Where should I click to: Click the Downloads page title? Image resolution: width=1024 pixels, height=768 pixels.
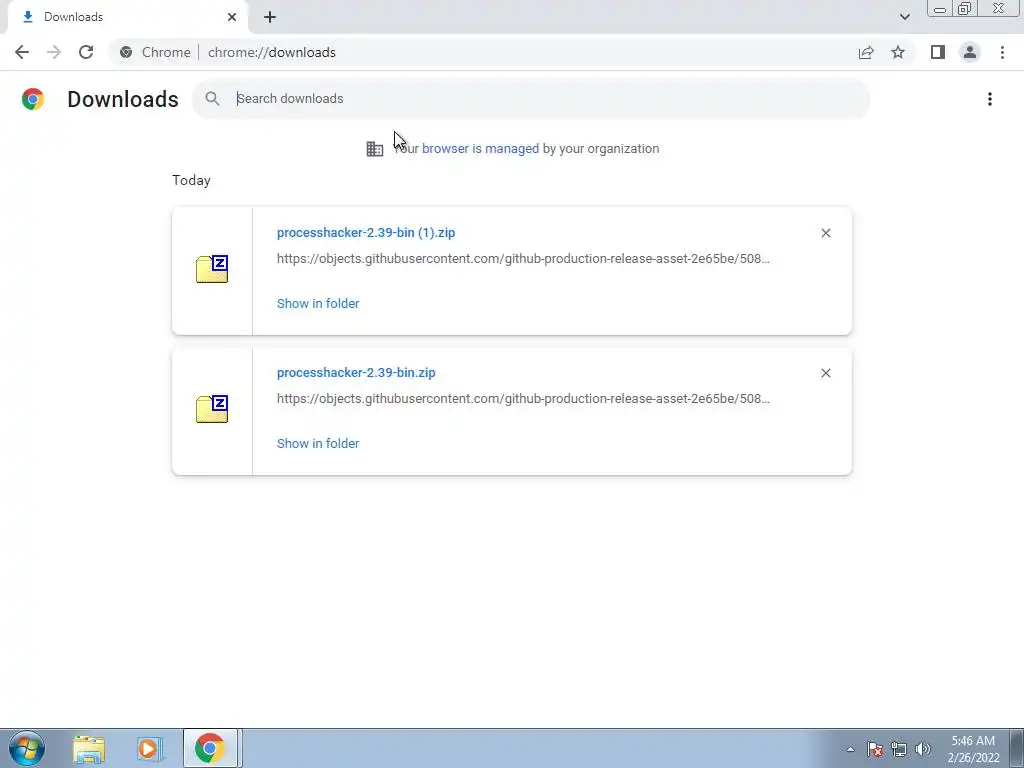click(x=123, y=99)
